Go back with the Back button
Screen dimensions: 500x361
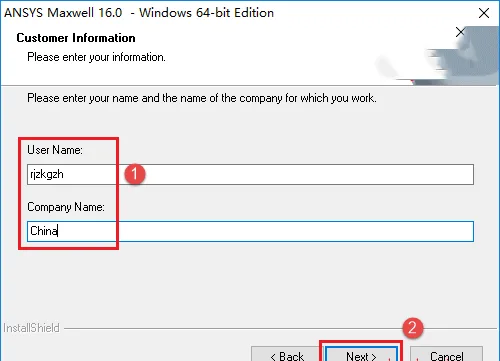point(287,355)
